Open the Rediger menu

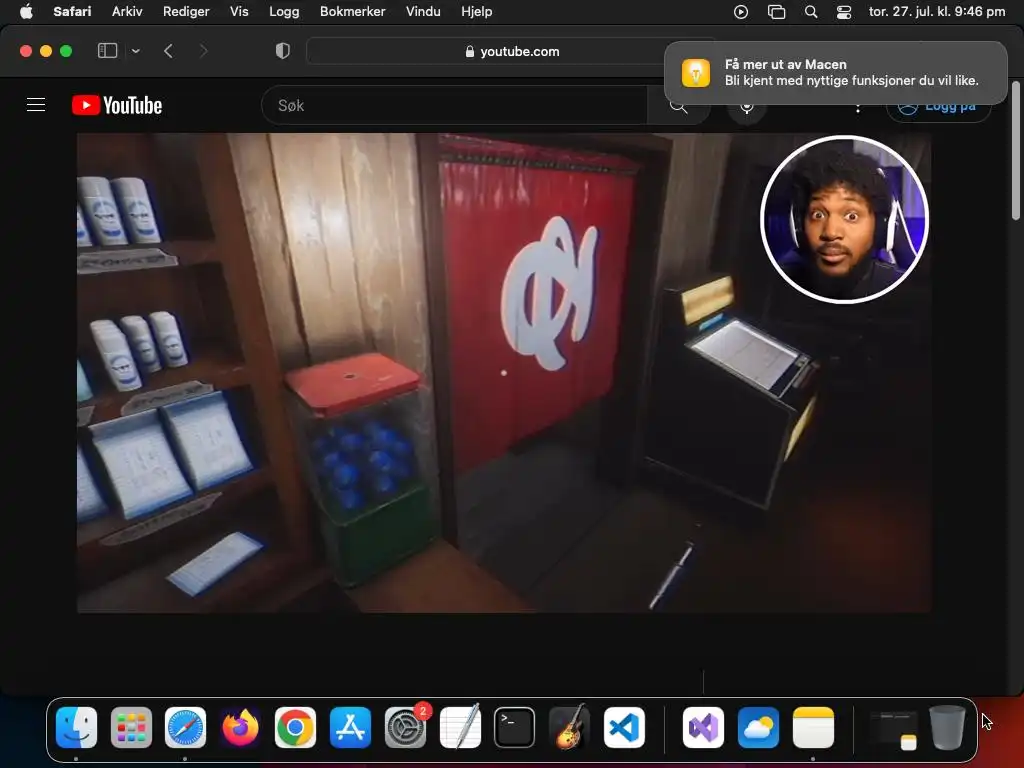point(186,12)
